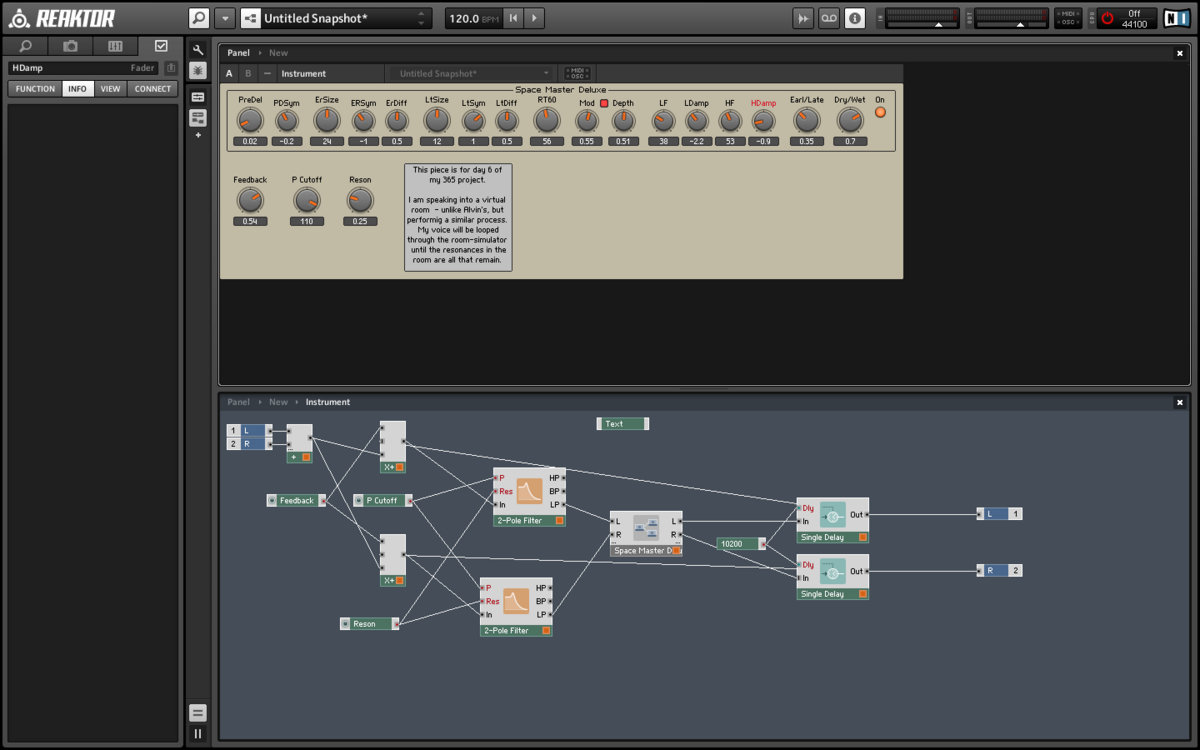Screen dimensions: 1200x750
Task: Click the wrench edit mode icon
Action: tap(198, 50)
